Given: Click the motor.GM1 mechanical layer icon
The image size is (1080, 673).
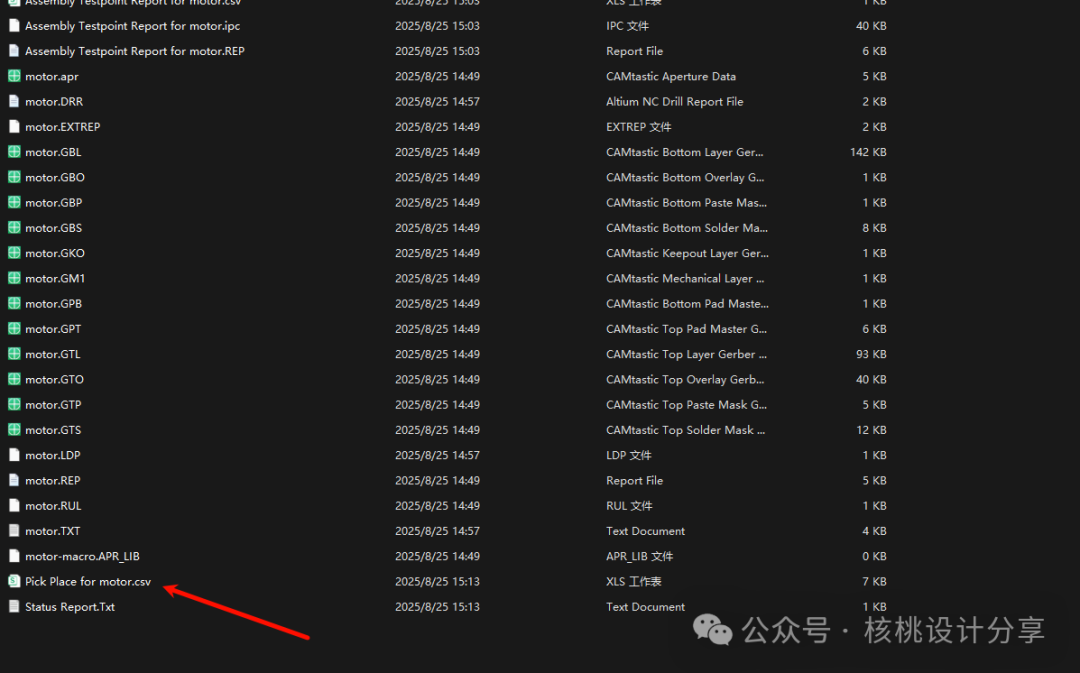Looking at the screenshot, I should [x=14, y=278].
